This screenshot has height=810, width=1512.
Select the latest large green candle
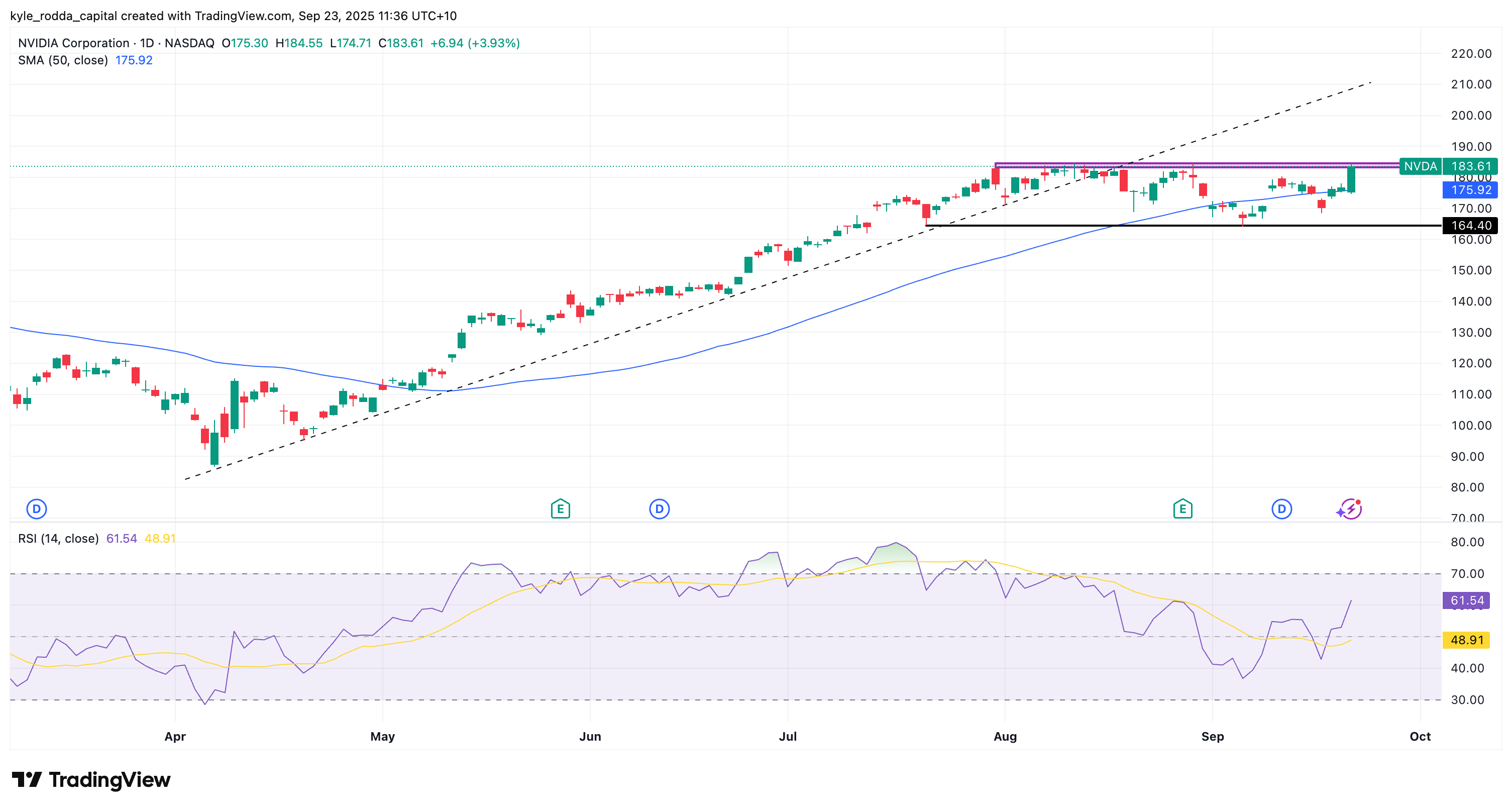(x=1351, y=179)
